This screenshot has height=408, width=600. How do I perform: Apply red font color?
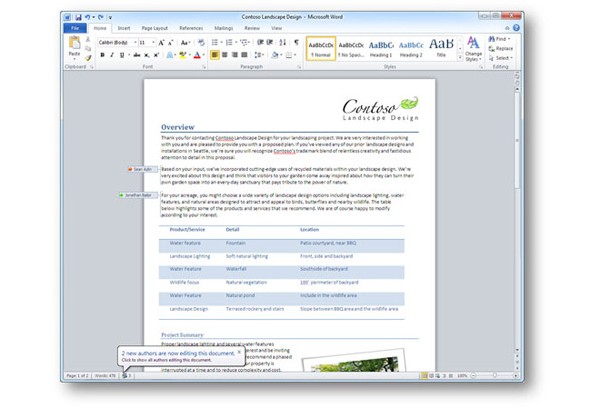pos(197,55)
